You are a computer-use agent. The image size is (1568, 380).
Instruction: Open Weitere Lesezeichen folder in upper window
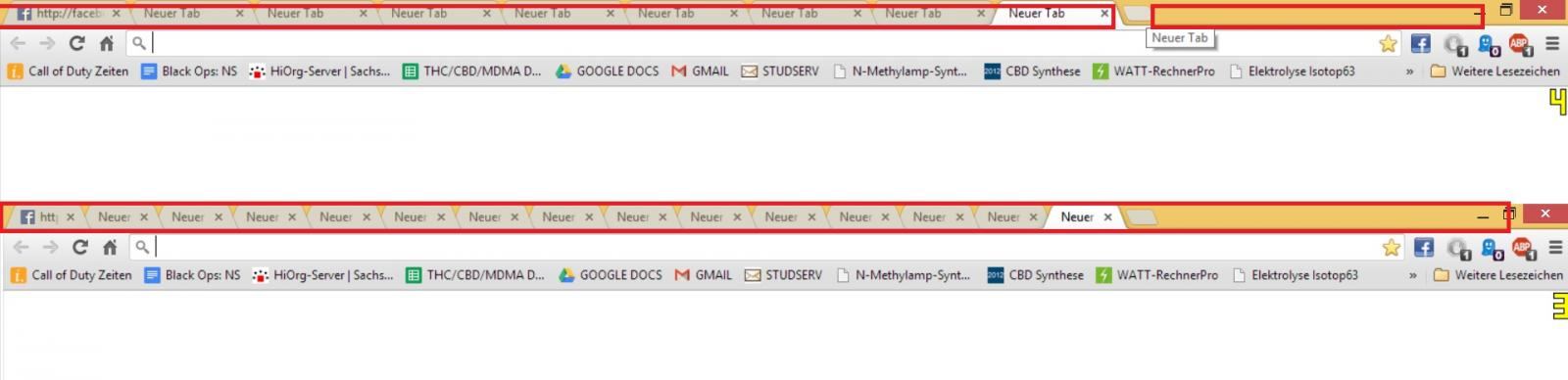click(1495, 71)
